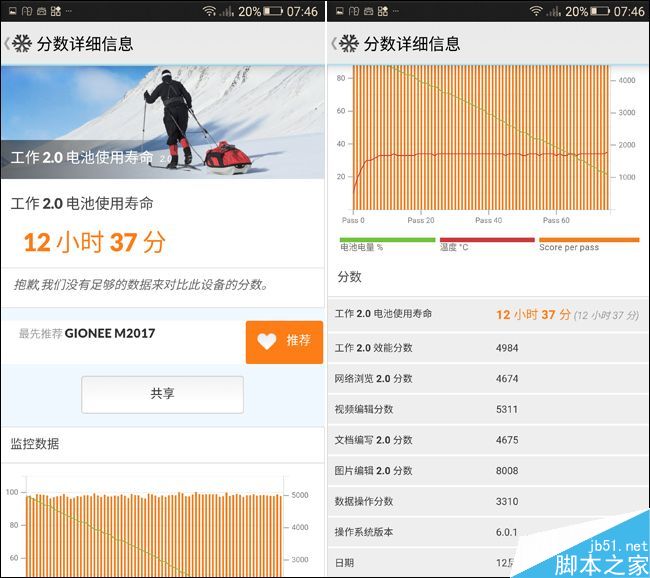Tap the GIONEE M2017 device name
The image size is (650, 578).
pos(110,333)
